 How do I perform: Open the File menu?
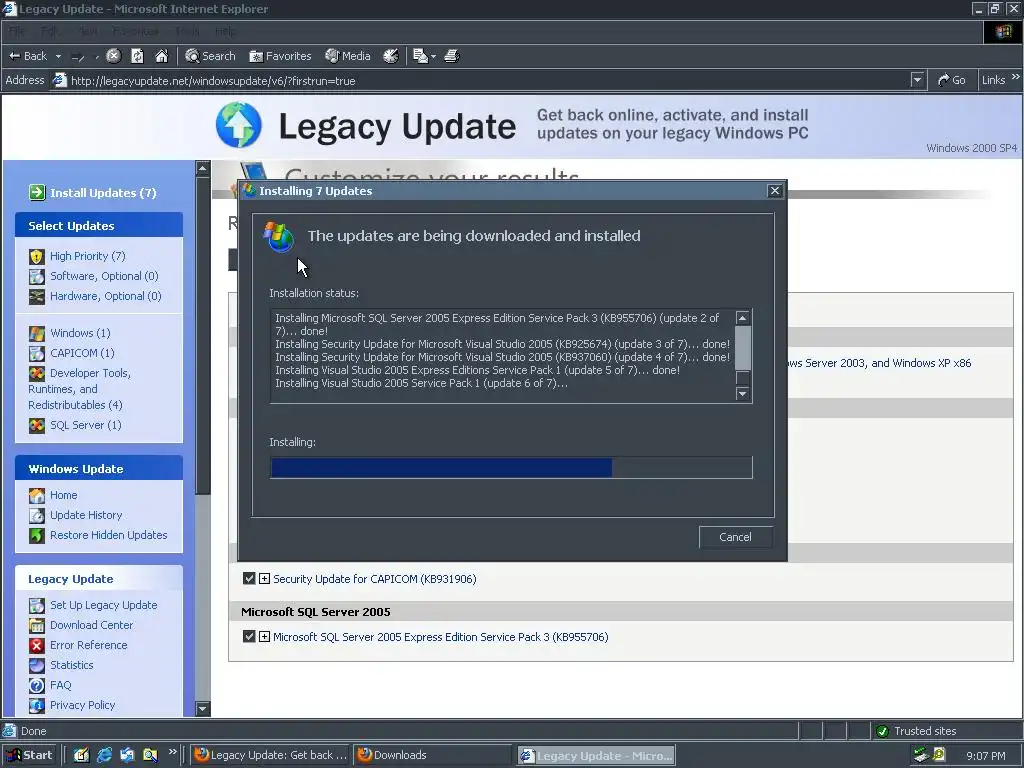pyautogui.click(x=16, y=31)
